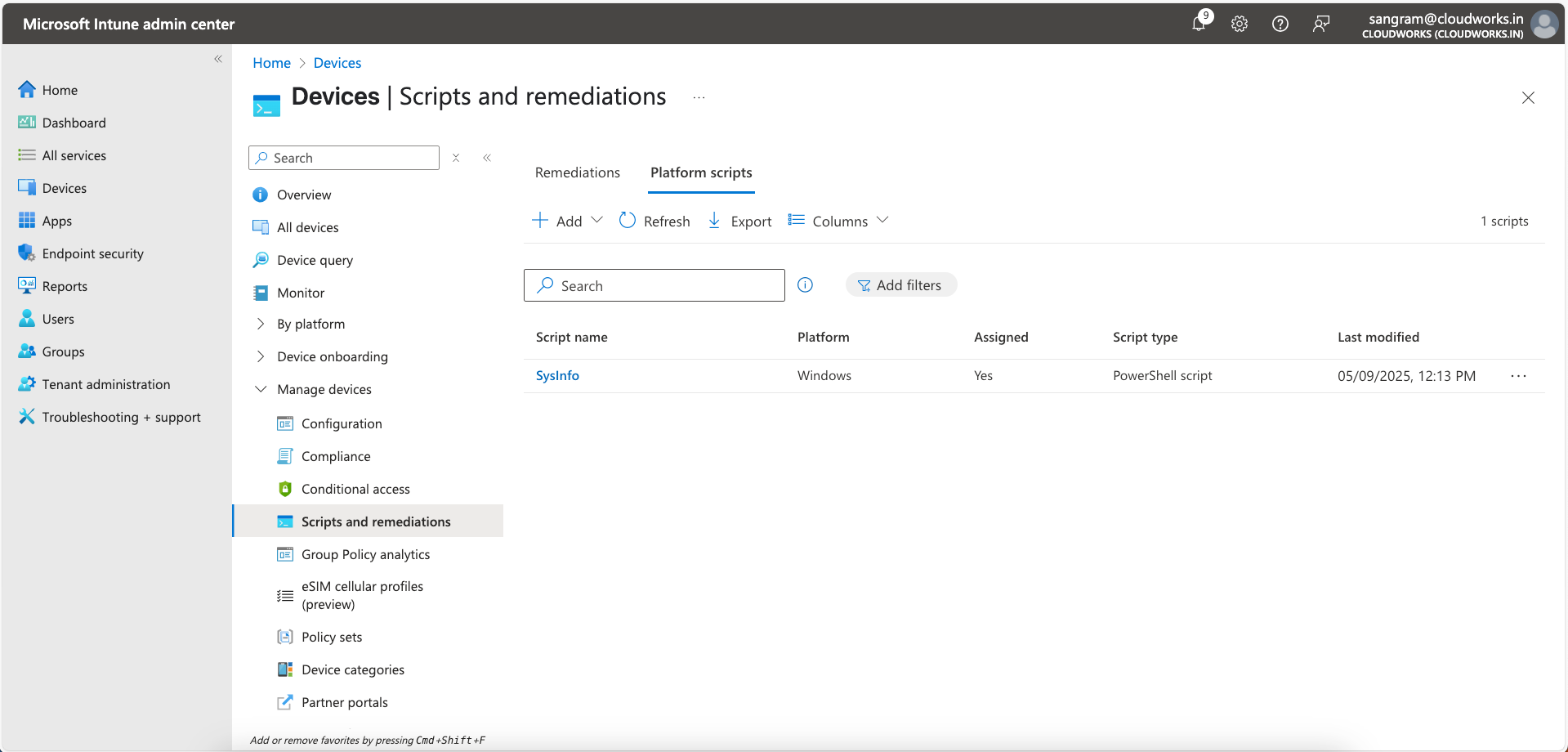Click Add filters button

click(x=900, y=284)
